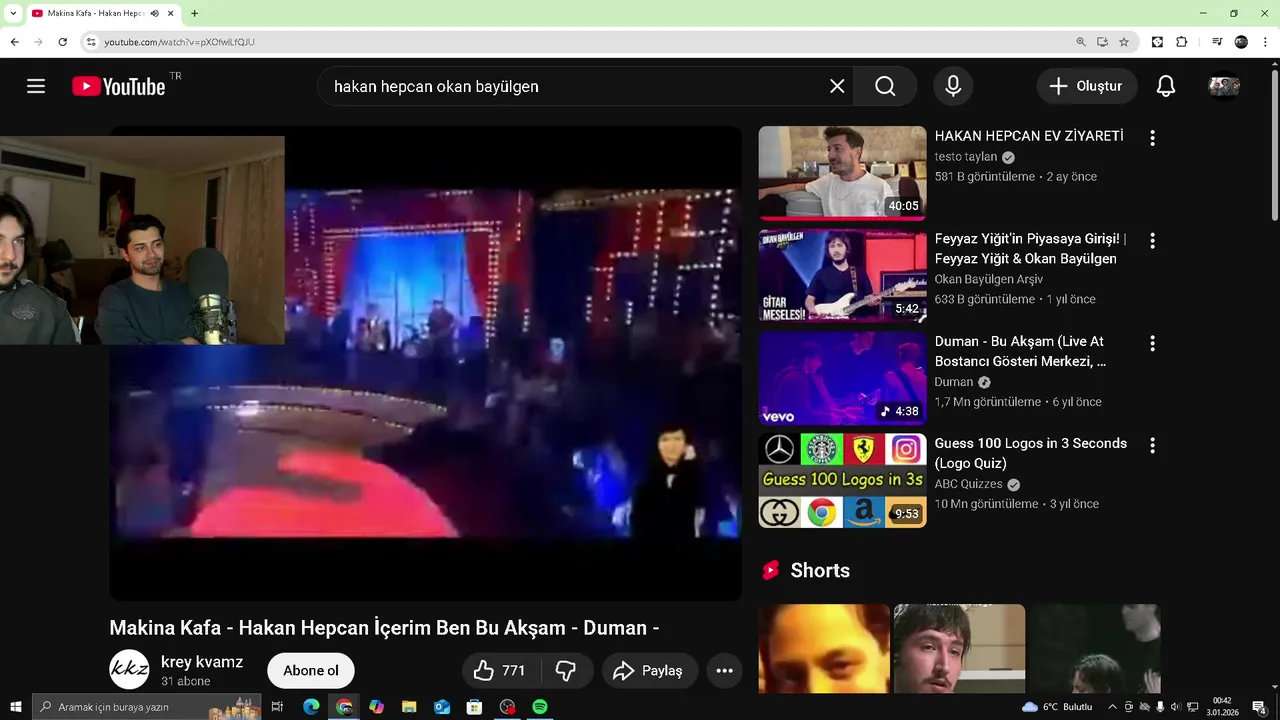The image size is (1280, 720).
Task: Dislike the video with thumbs down
Action: (566, 670)
